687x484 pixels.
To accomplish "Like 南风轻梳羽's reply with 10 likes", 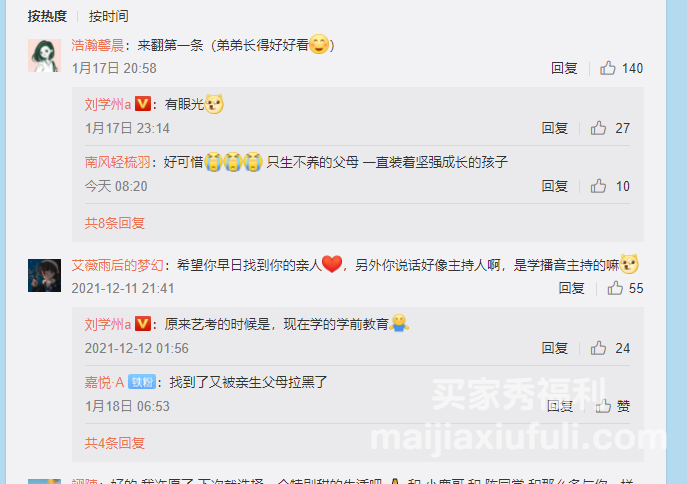I will pyautogui.click(x=598, y=186).
